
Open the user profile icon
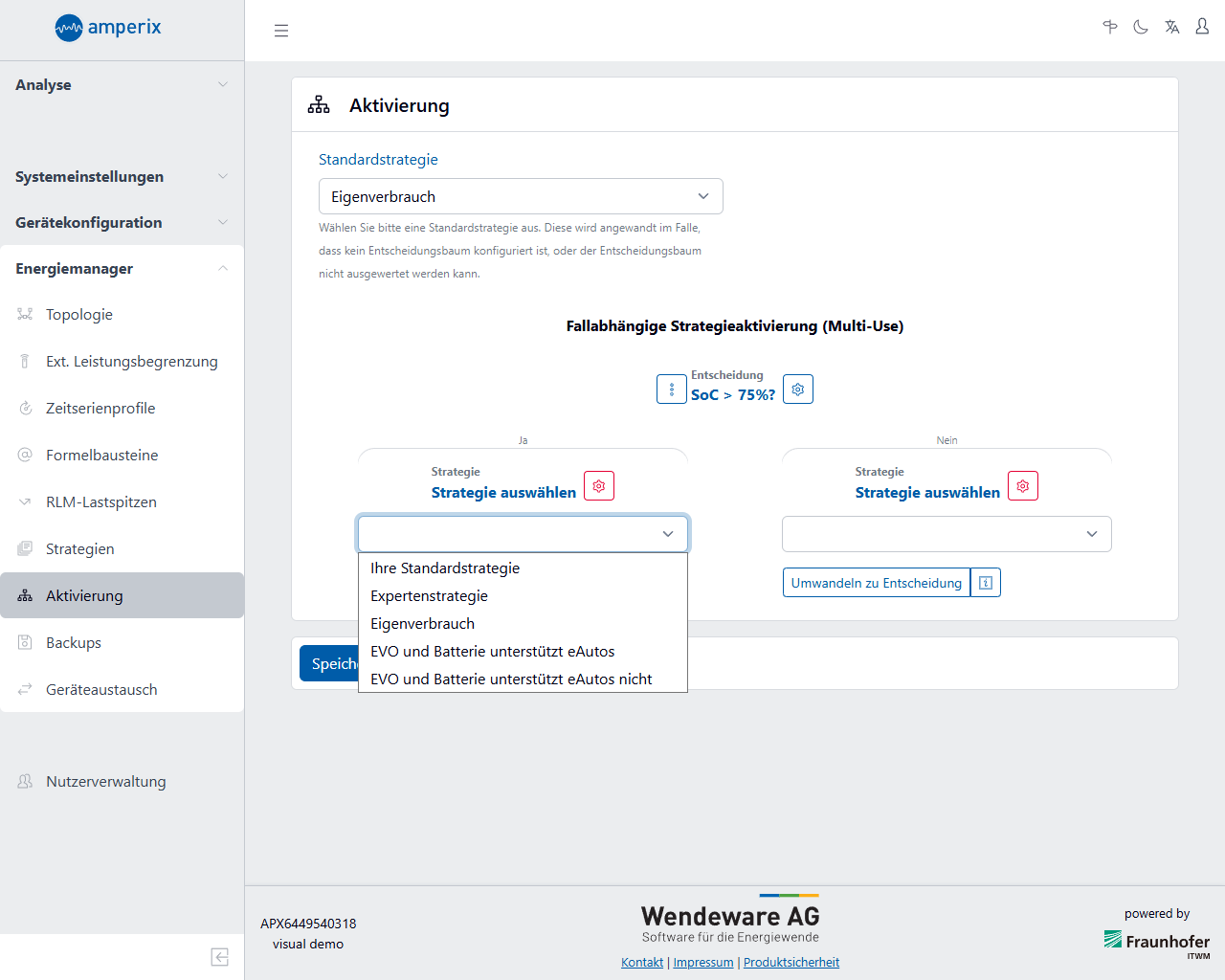click(1202, 28)
